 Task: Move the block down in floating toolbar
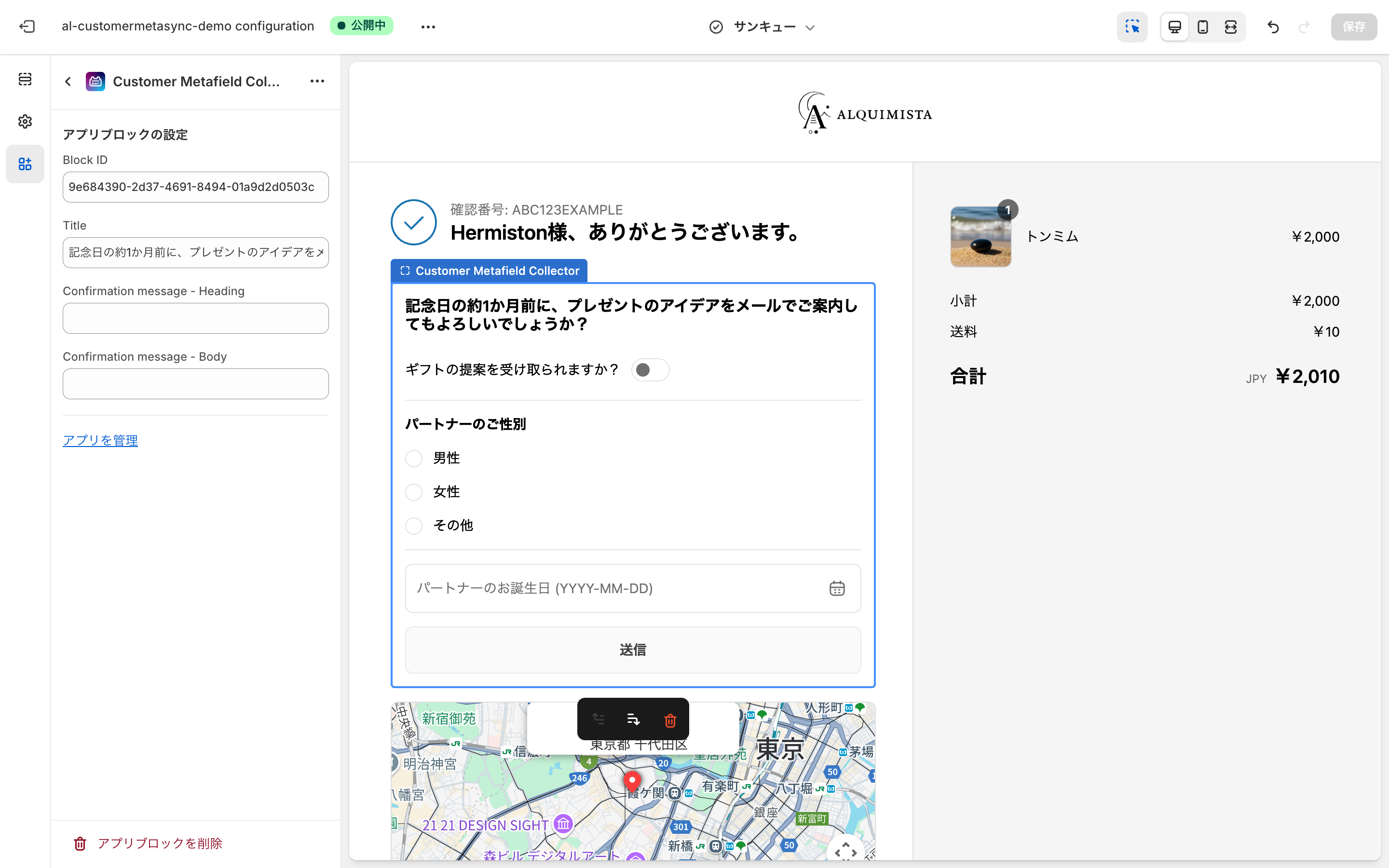click(x=633, y=719)
